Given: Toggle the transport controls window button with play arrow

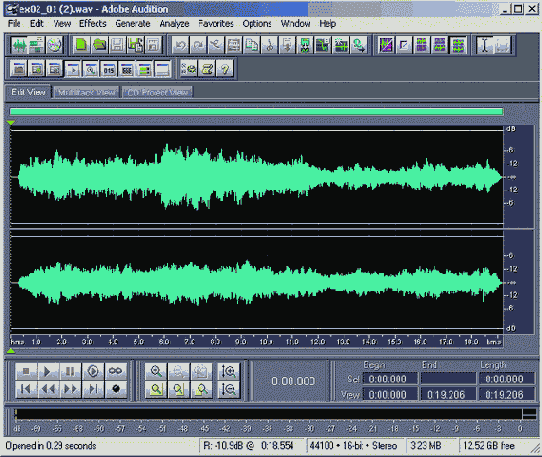Looking at the screenshot, I should 73,69.
